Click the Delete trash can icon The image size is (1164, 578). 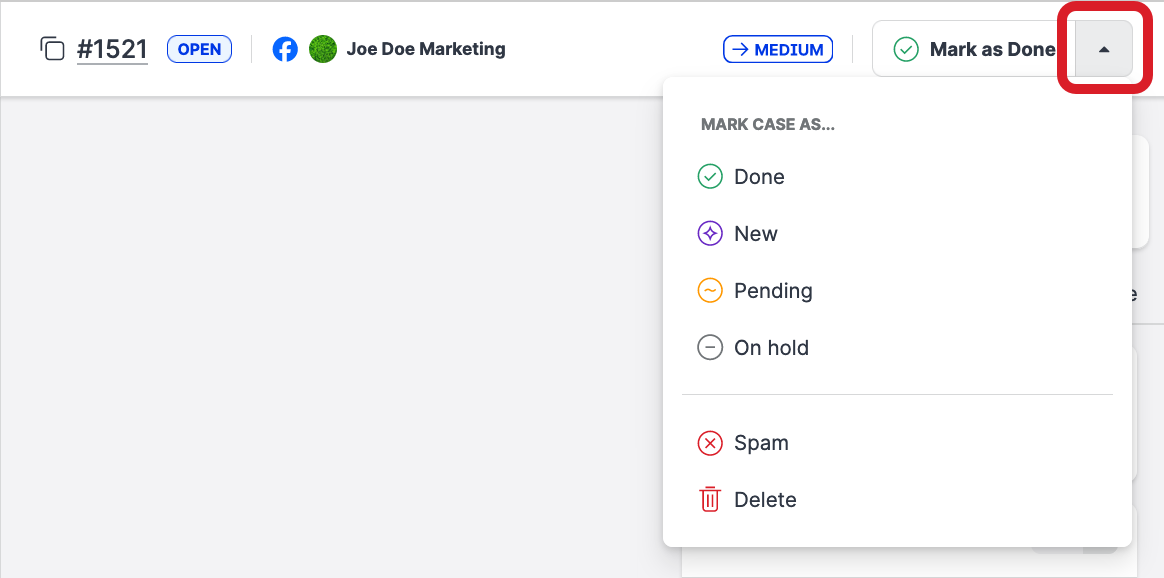[710, 500]
